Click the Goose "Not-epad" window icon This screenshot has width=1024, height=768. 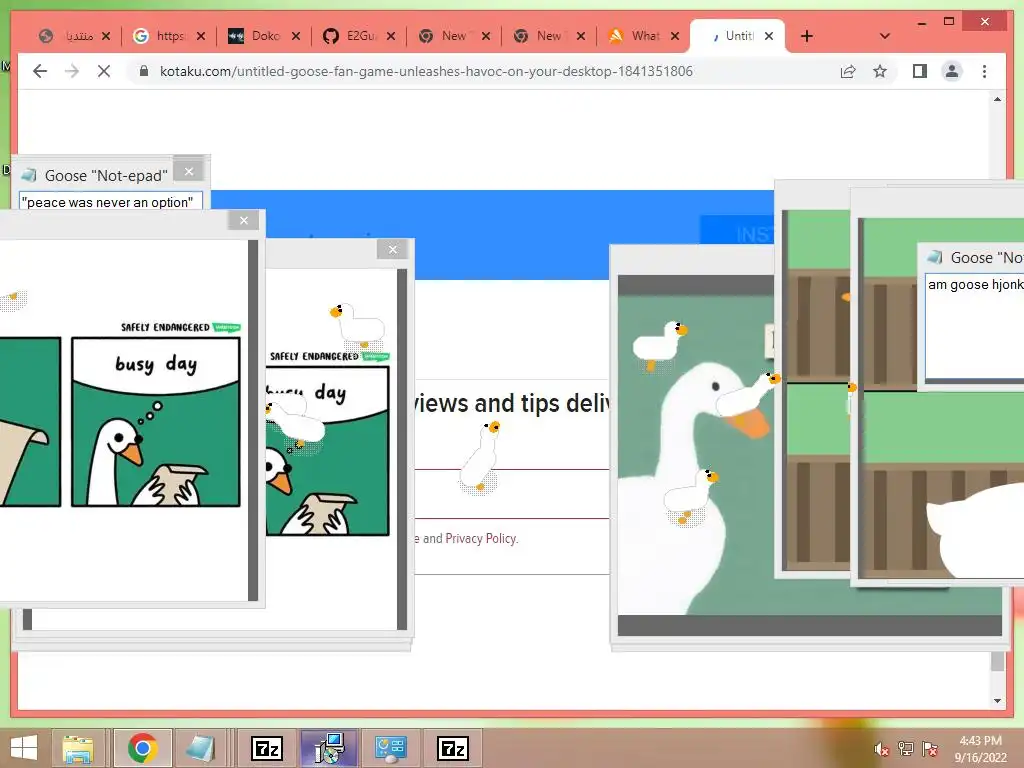pos(29,175)
